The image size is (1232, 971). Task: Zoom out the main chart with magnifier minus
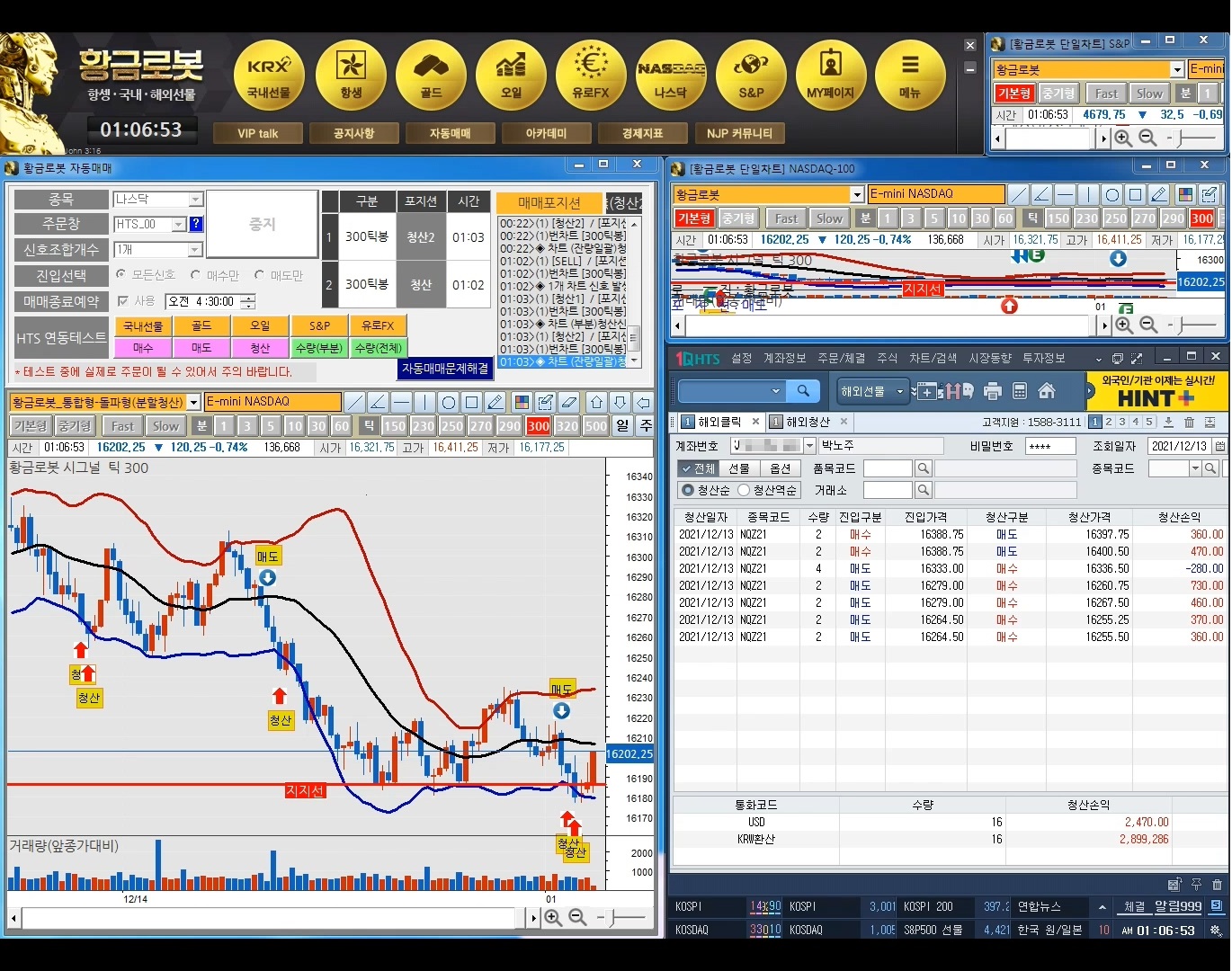578,918
